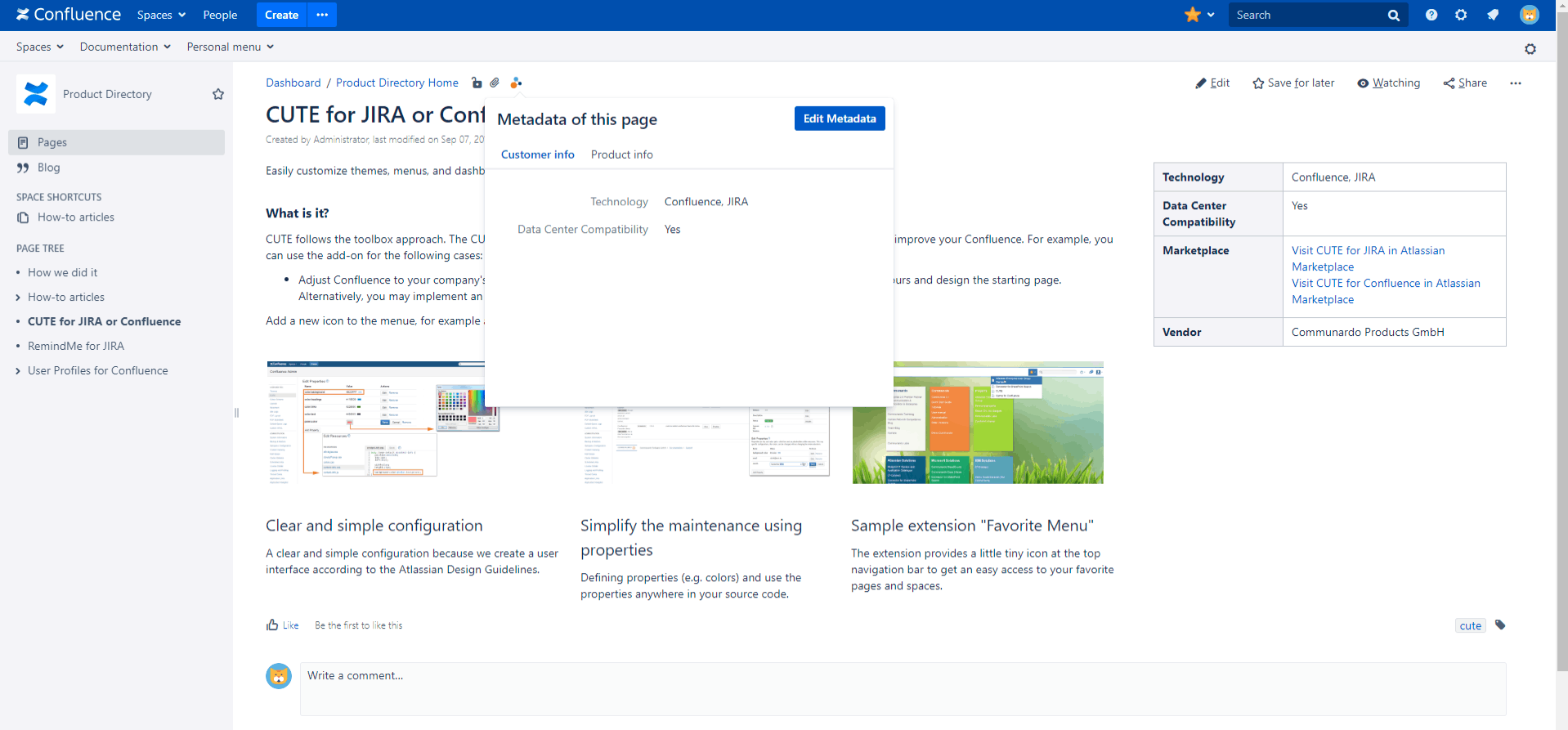The image size is (1568, 730).
Task: Toggle Watching for this page
Action: (1389, 83)
